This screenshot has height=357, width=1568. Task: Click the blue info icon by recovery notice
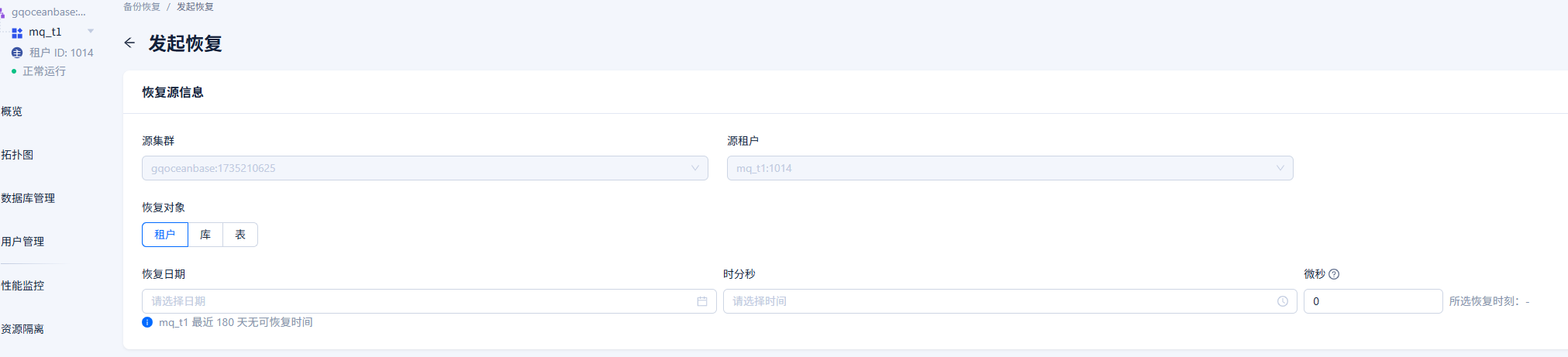(147, 322)
